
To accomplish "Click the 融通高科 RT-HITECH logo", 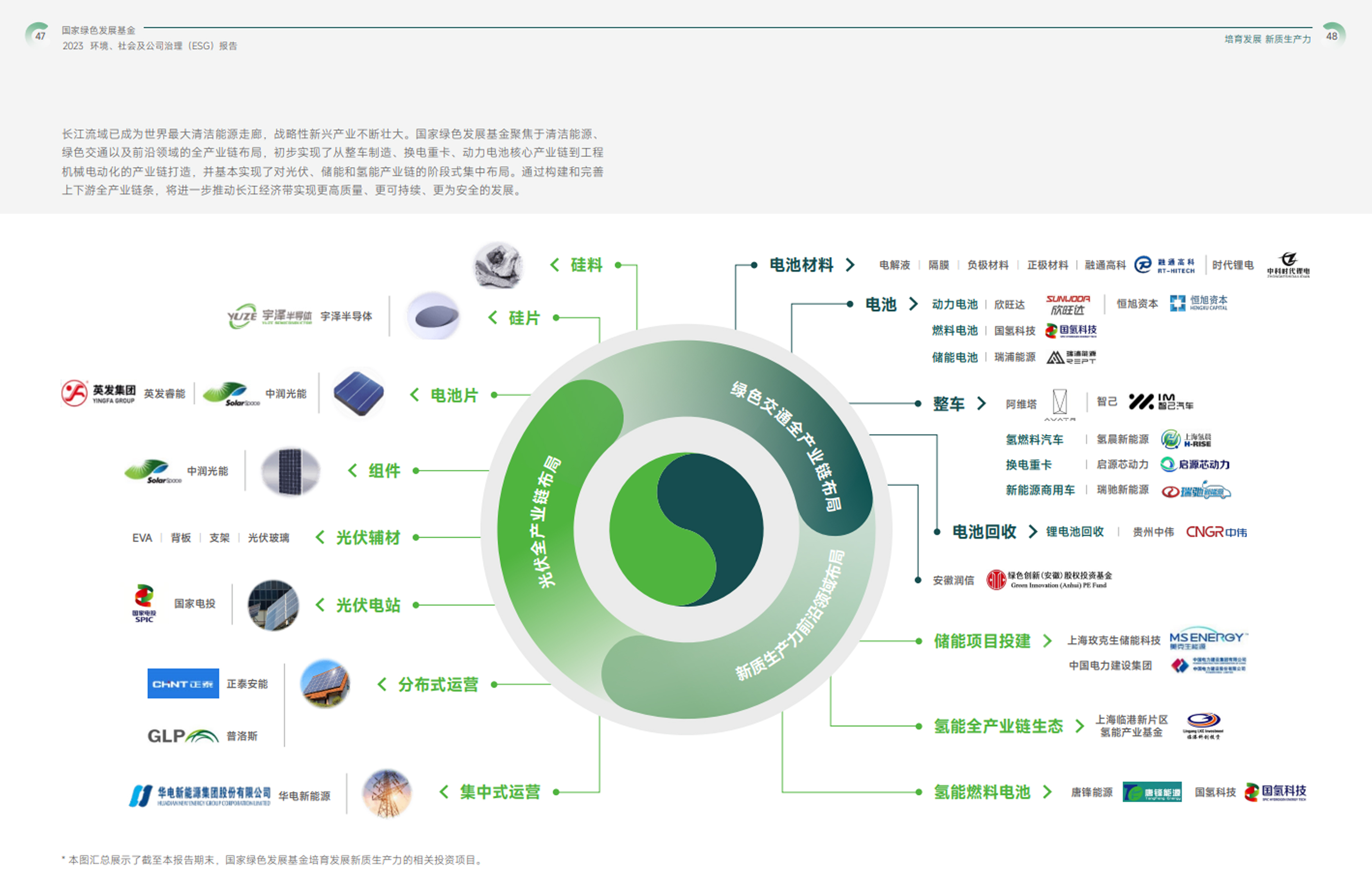I will click(x=1165, y=265).
